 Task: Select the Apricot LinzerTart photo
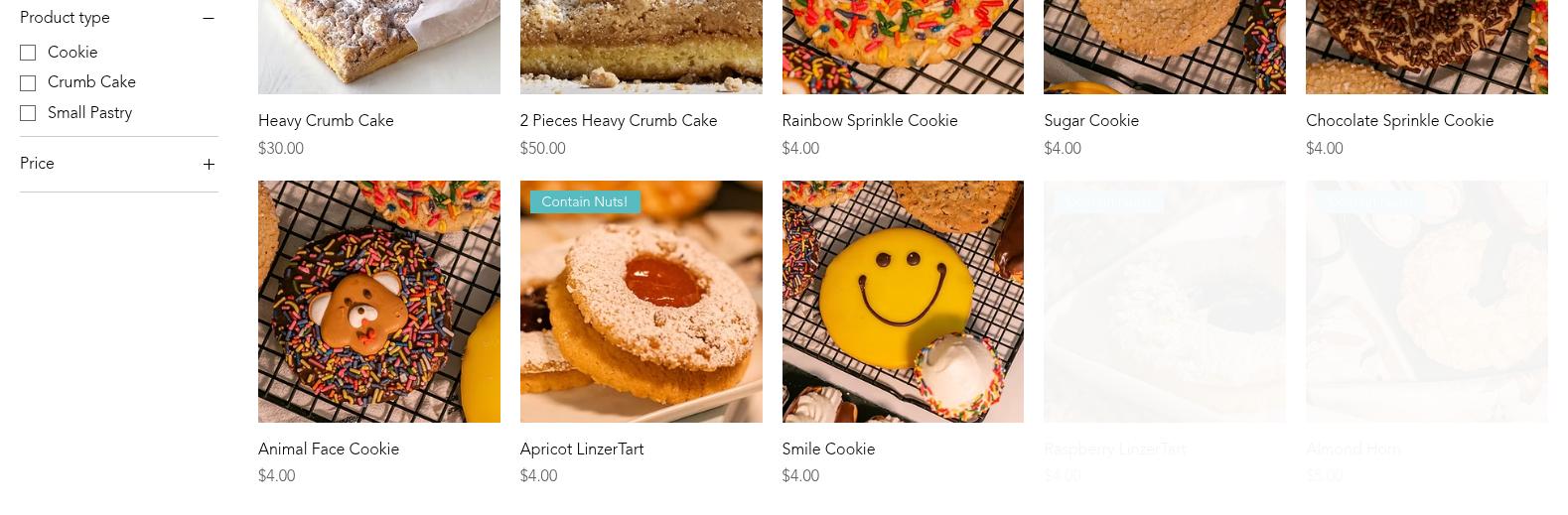coord(641,302)
